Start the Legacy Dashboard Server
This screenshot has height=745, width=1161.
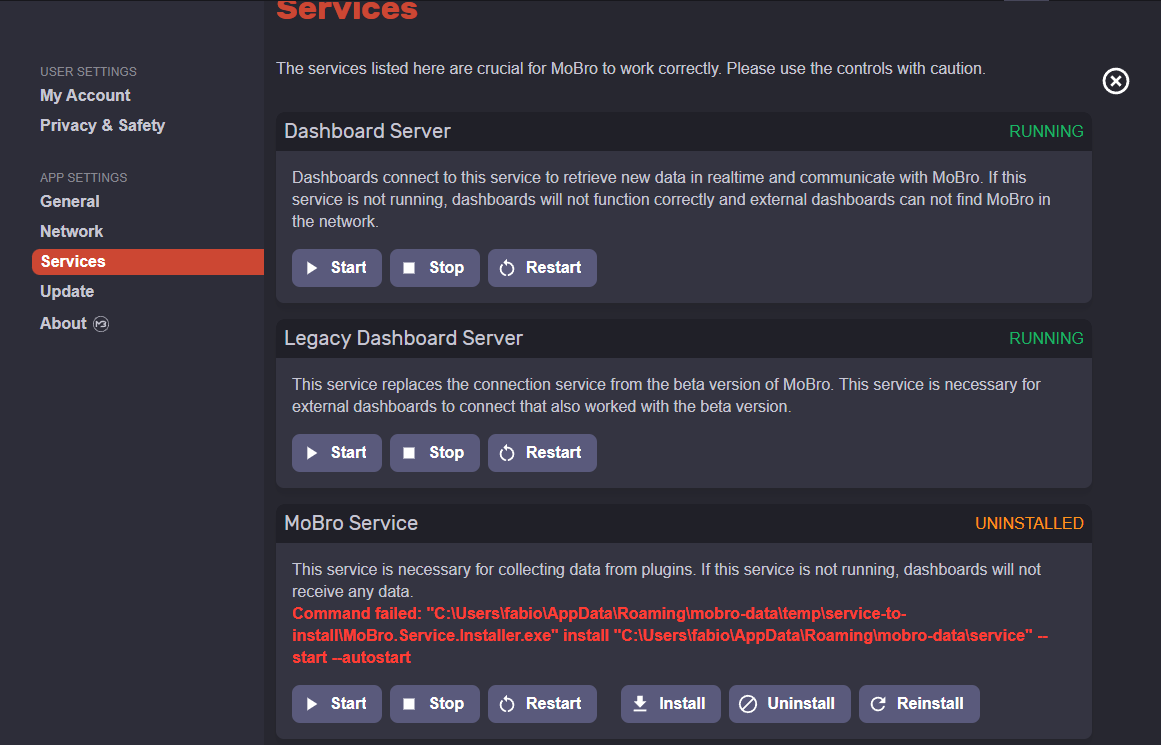[x=337, y=452]
